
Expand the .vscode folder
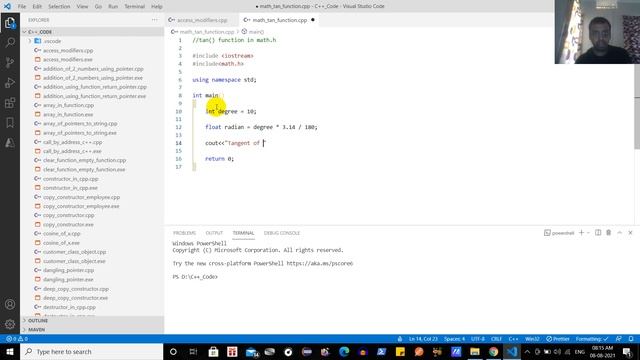tap(92, 41)
